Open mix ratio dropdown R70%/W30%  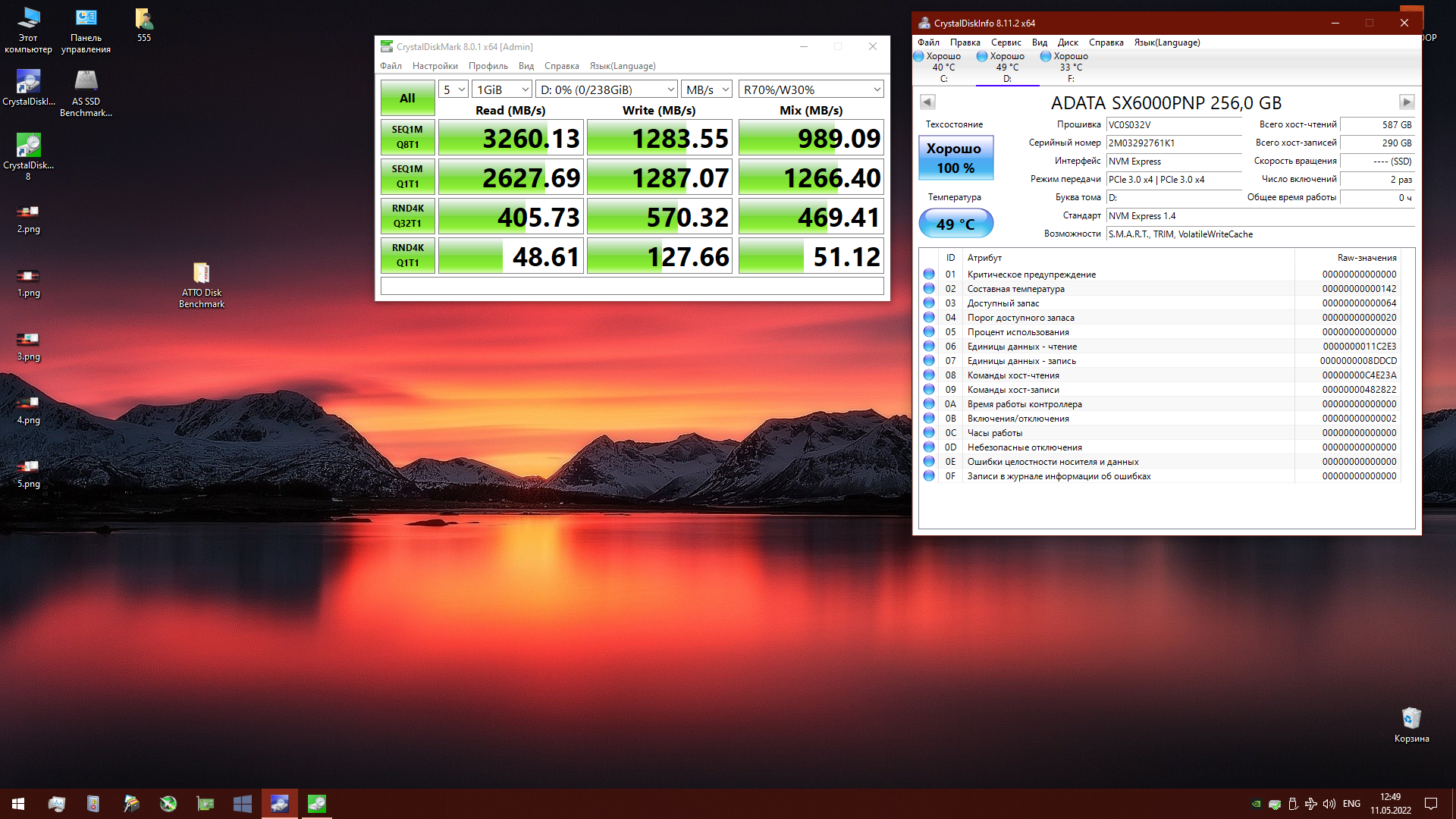(811, 89)
